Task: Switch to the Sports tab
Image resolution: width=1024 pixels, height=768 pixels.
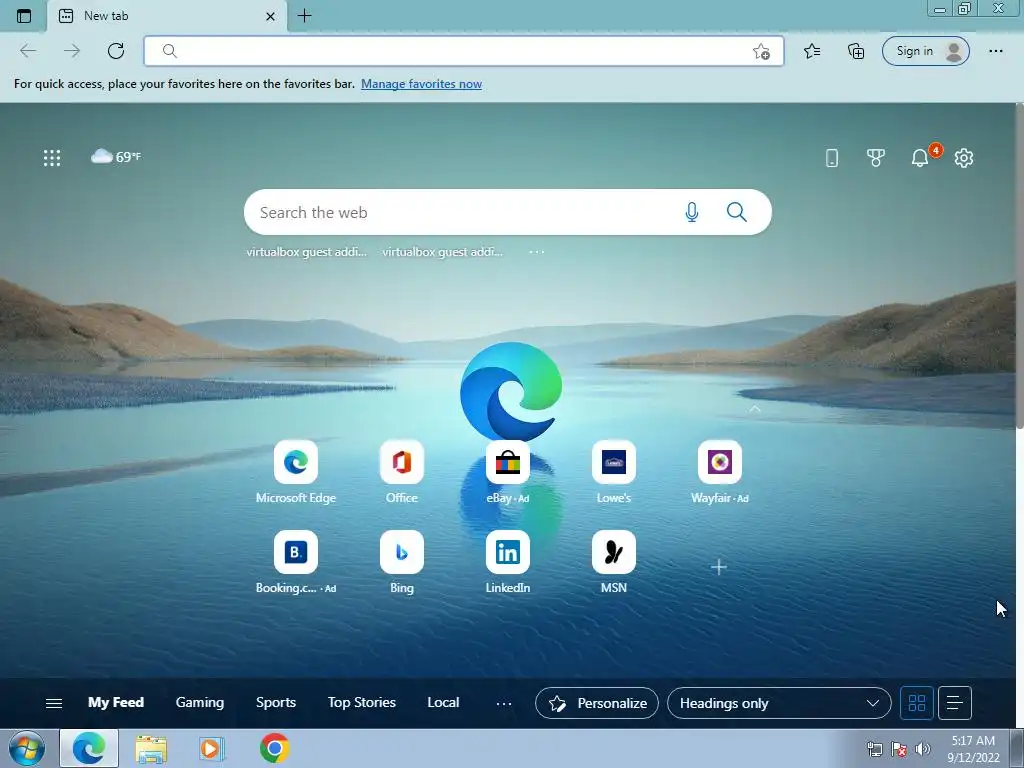Action: tap(276, 703)
